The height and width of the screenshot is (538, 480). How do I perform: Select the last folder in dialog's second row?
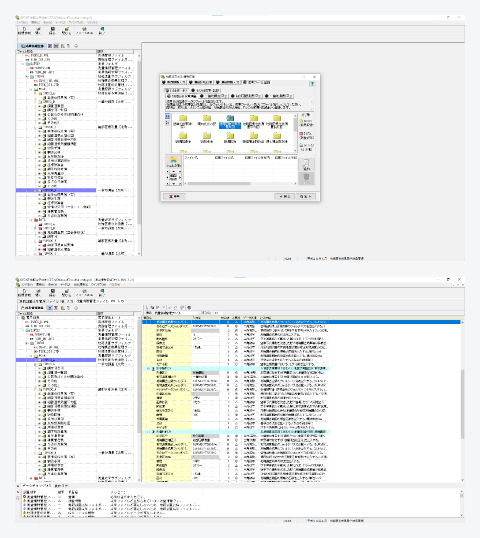(277, 138)
